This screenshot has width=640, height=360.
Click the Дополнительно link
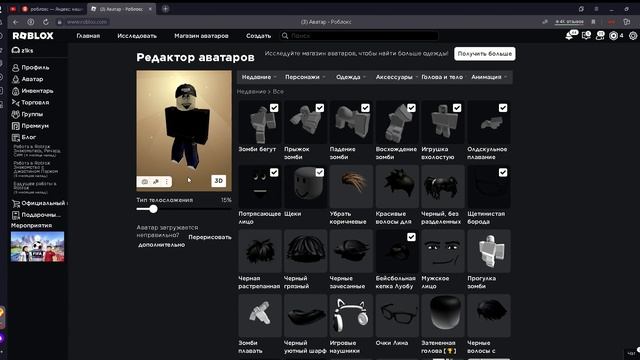click(x=162, y=245)
